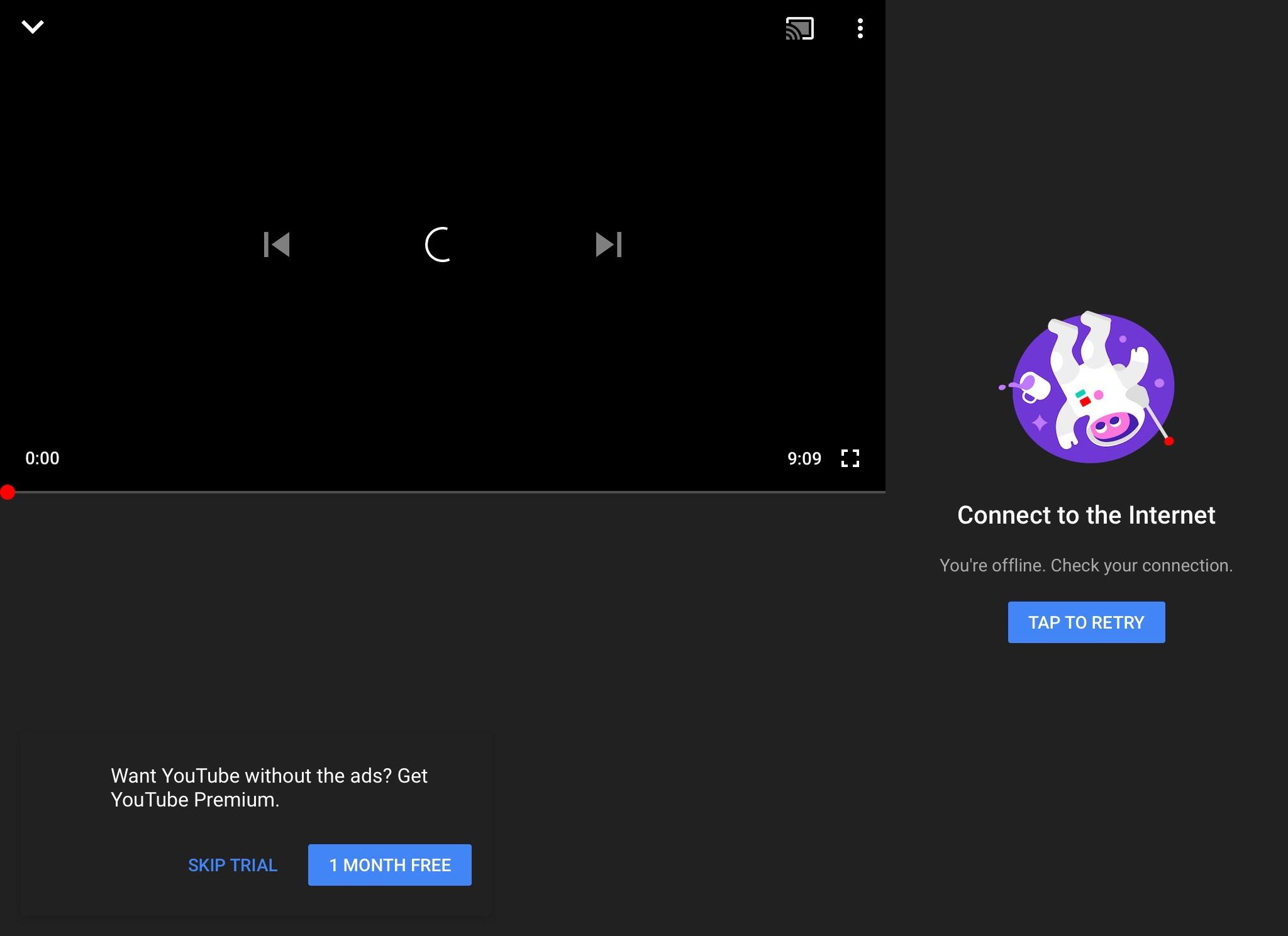
Task: Tap the 9:09 duration label
Action: (x=804, y=458)
